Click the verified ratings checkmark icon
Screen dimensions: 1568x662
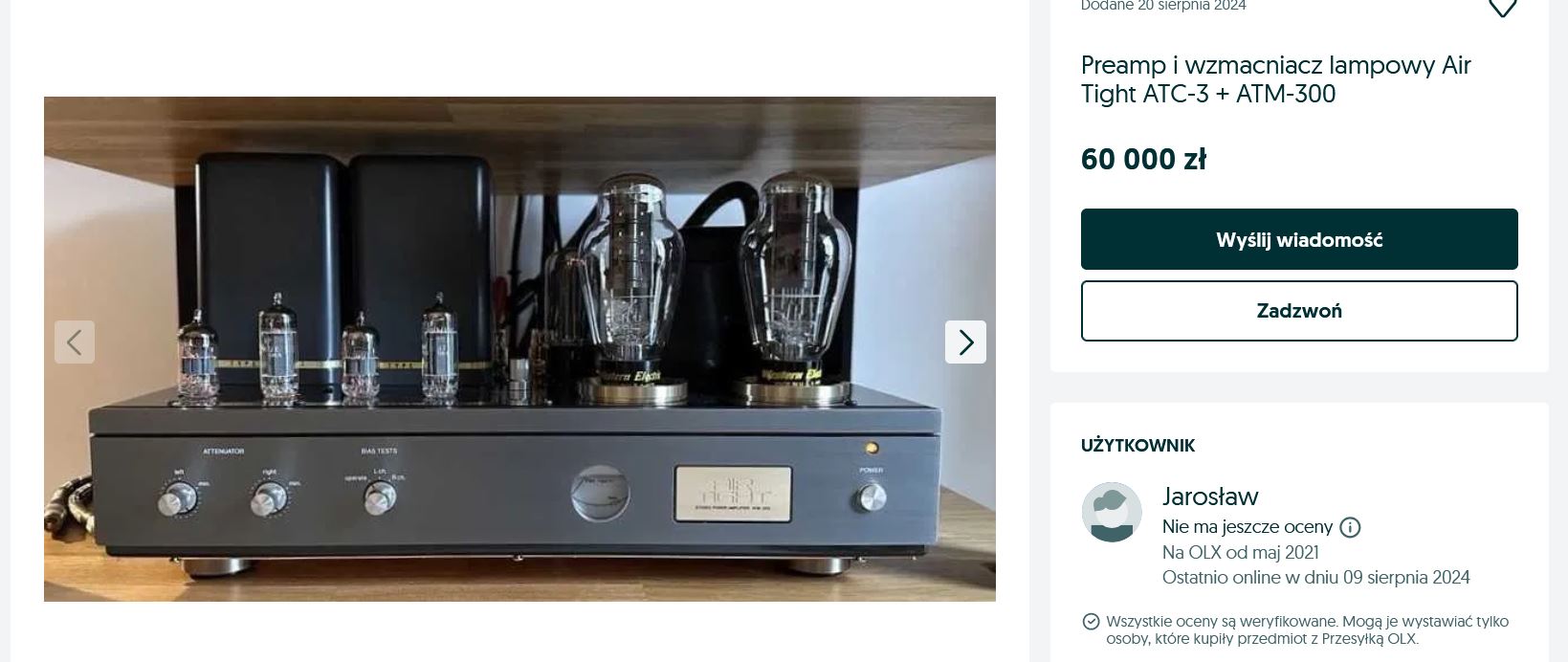[x=1091, y=622]
